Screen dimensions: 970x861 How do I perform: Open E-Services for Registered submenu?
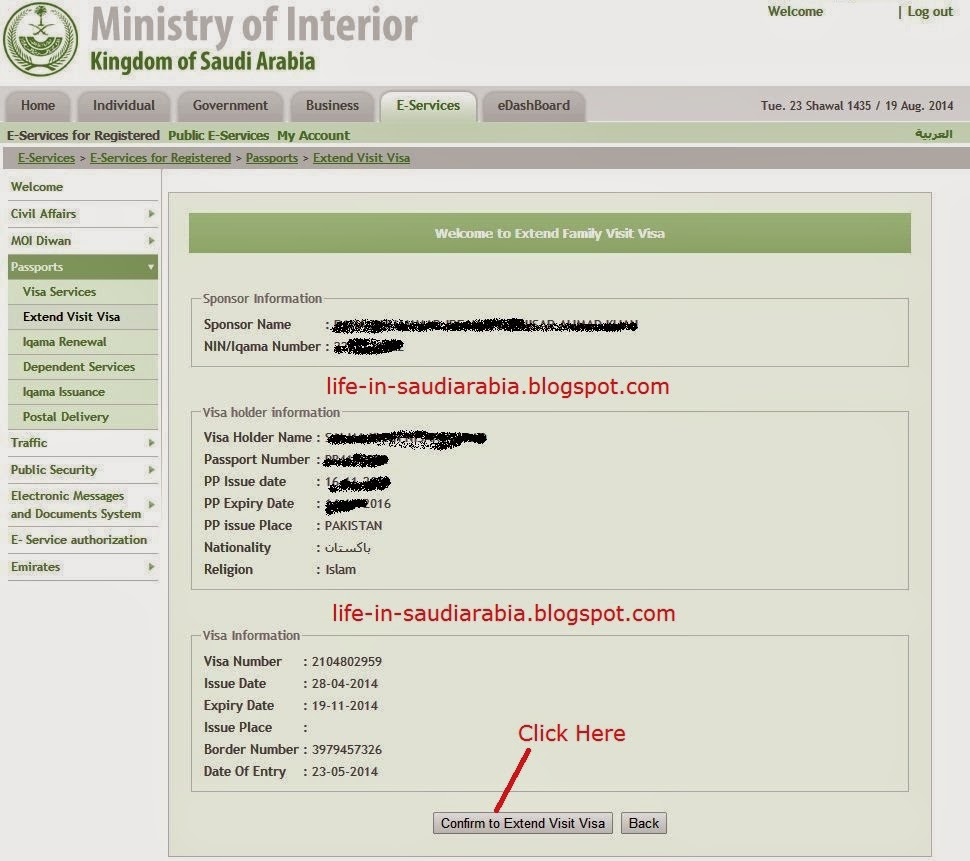83,135
